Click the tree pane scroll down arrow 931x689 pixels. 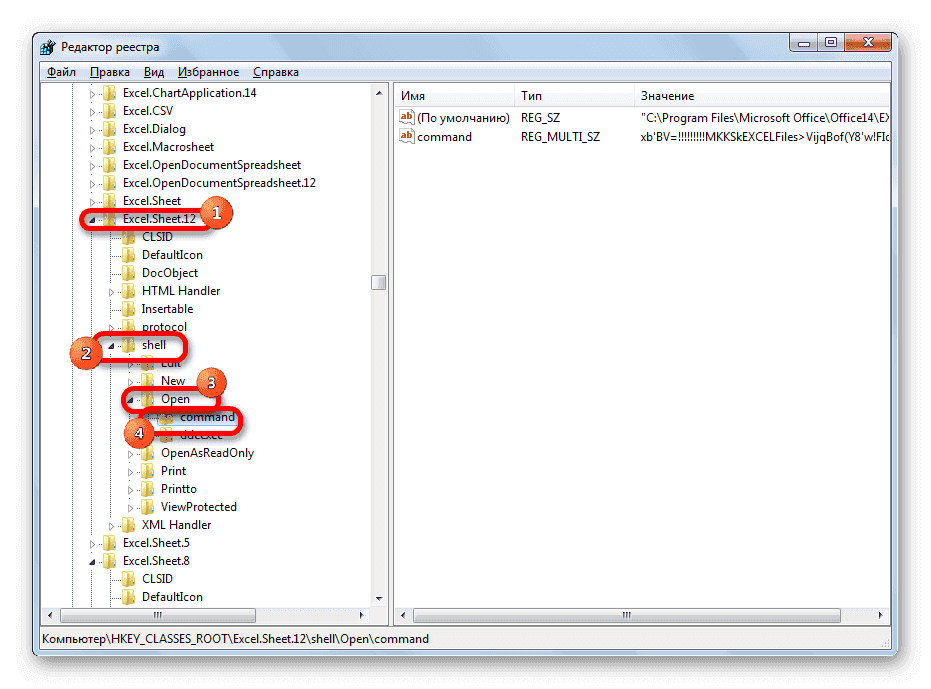pyautogui.click(x=379, y=599)
